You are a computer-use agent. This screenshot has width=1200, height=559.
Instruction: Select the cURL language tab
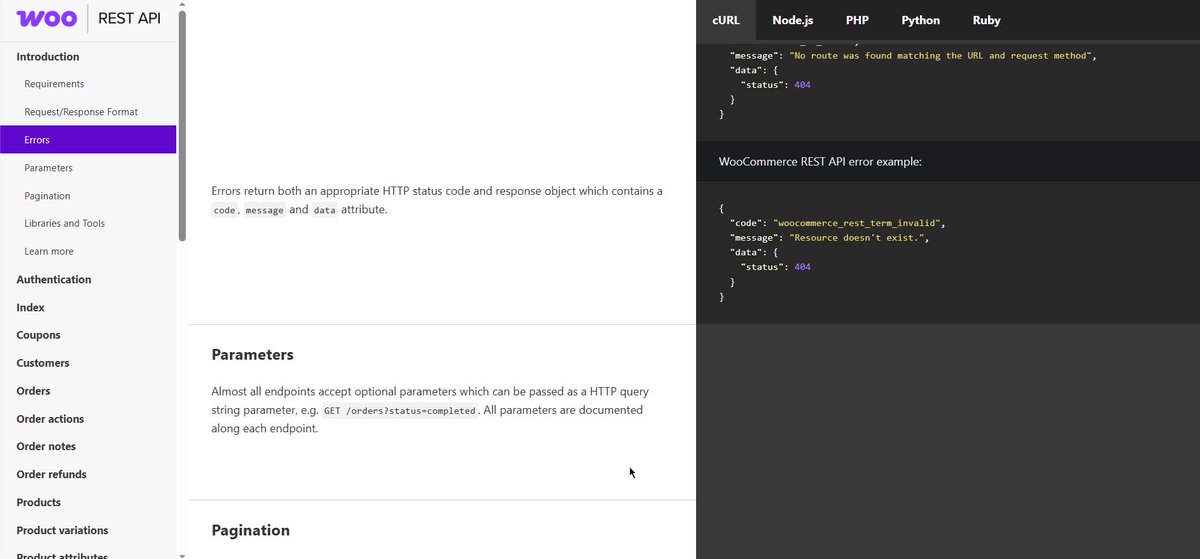726,20
